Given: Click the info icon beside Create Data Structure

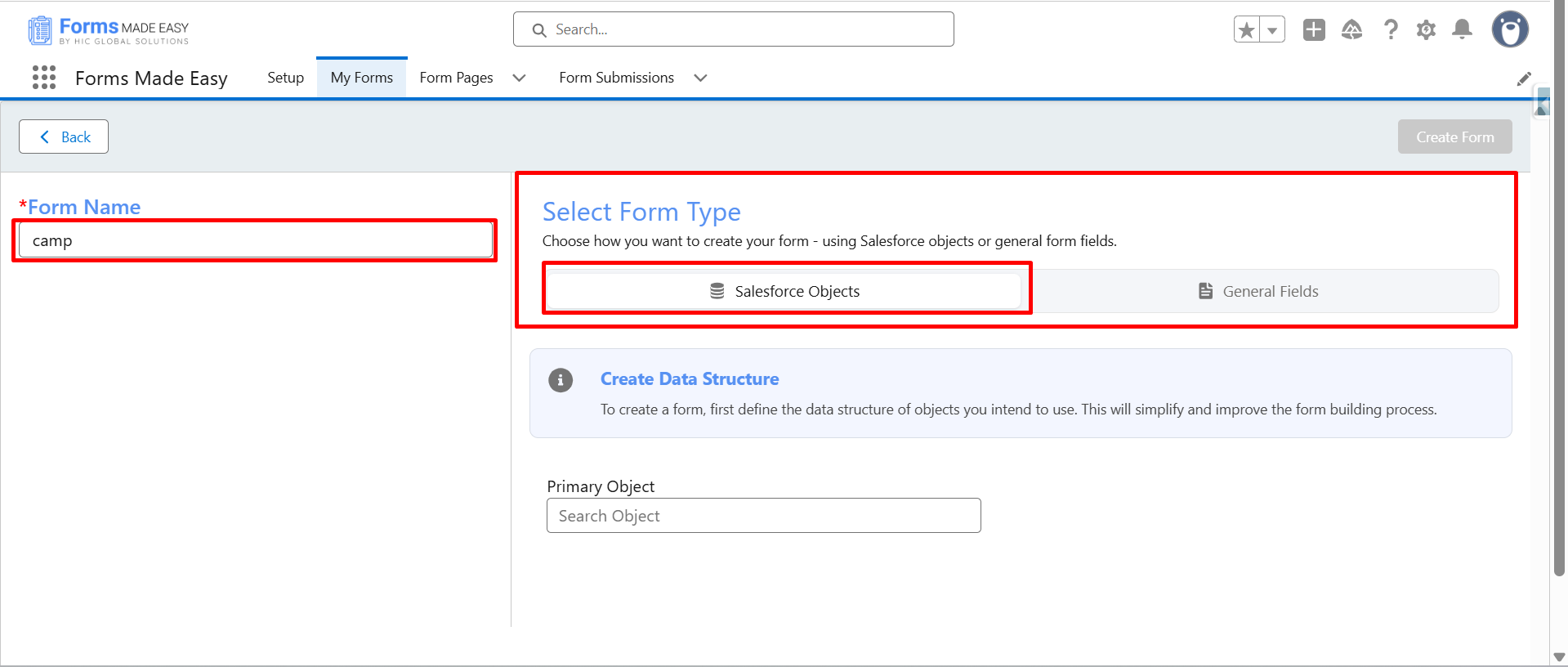Looking at the screenshot, I should tap(561, 380).
